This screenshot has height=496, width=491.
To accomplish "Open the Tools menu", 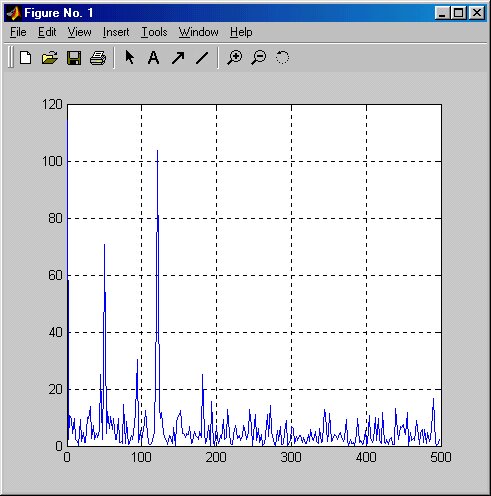I will pos(154,32).
